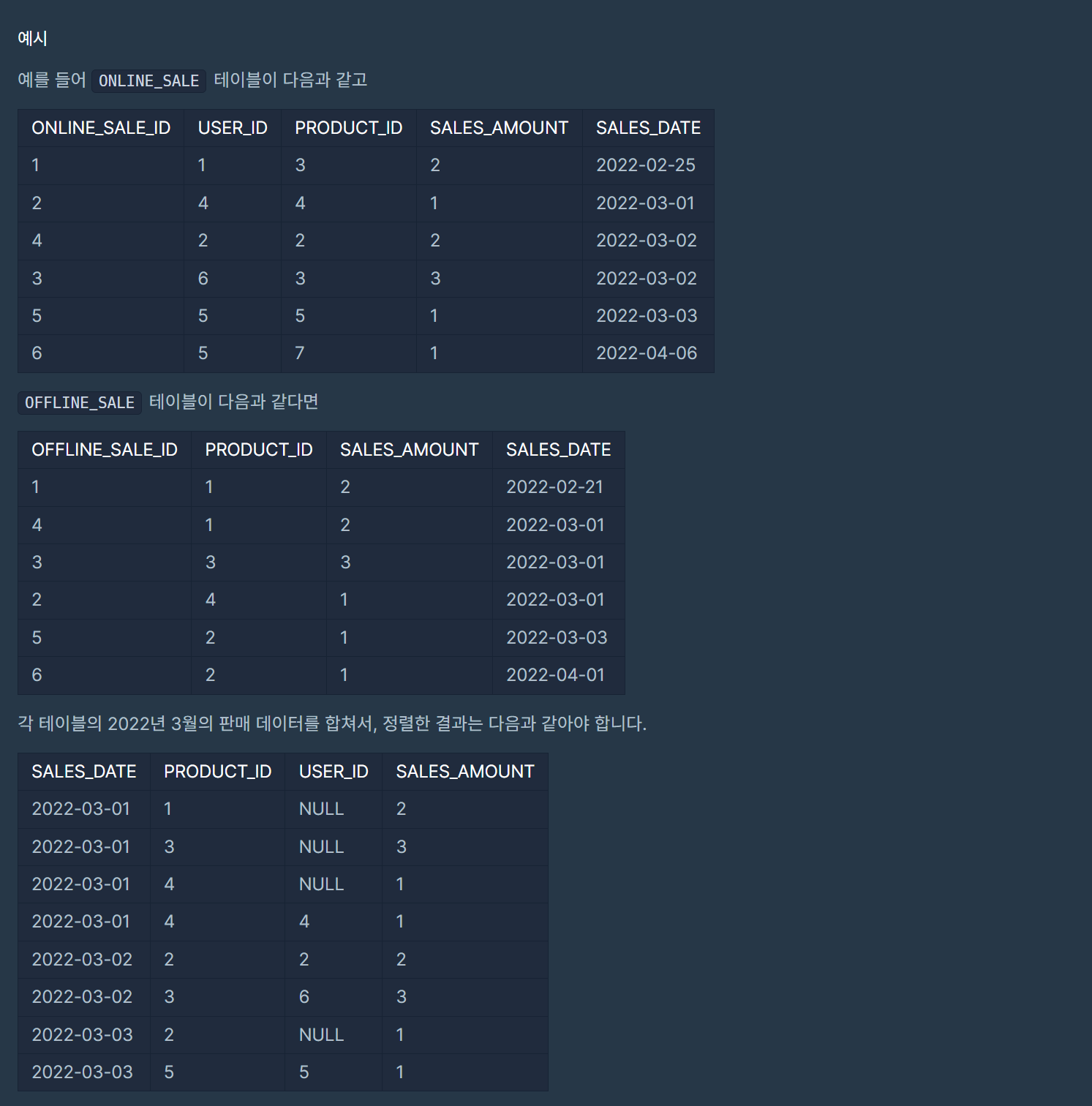
Task: Select the OFFLINE_SALE_ID column header
Action: [x=105, y=449]
